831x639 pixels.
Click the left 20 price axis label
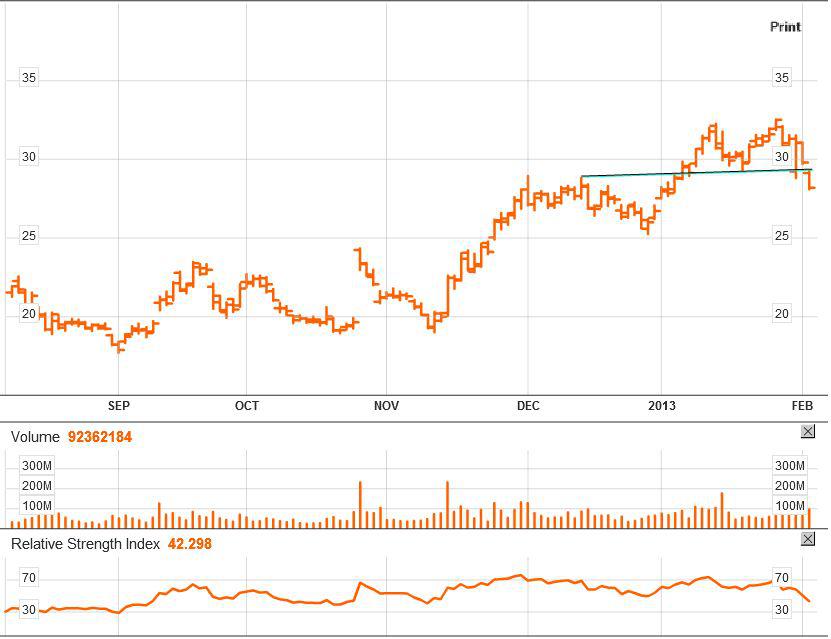click(x=29, y=314)
